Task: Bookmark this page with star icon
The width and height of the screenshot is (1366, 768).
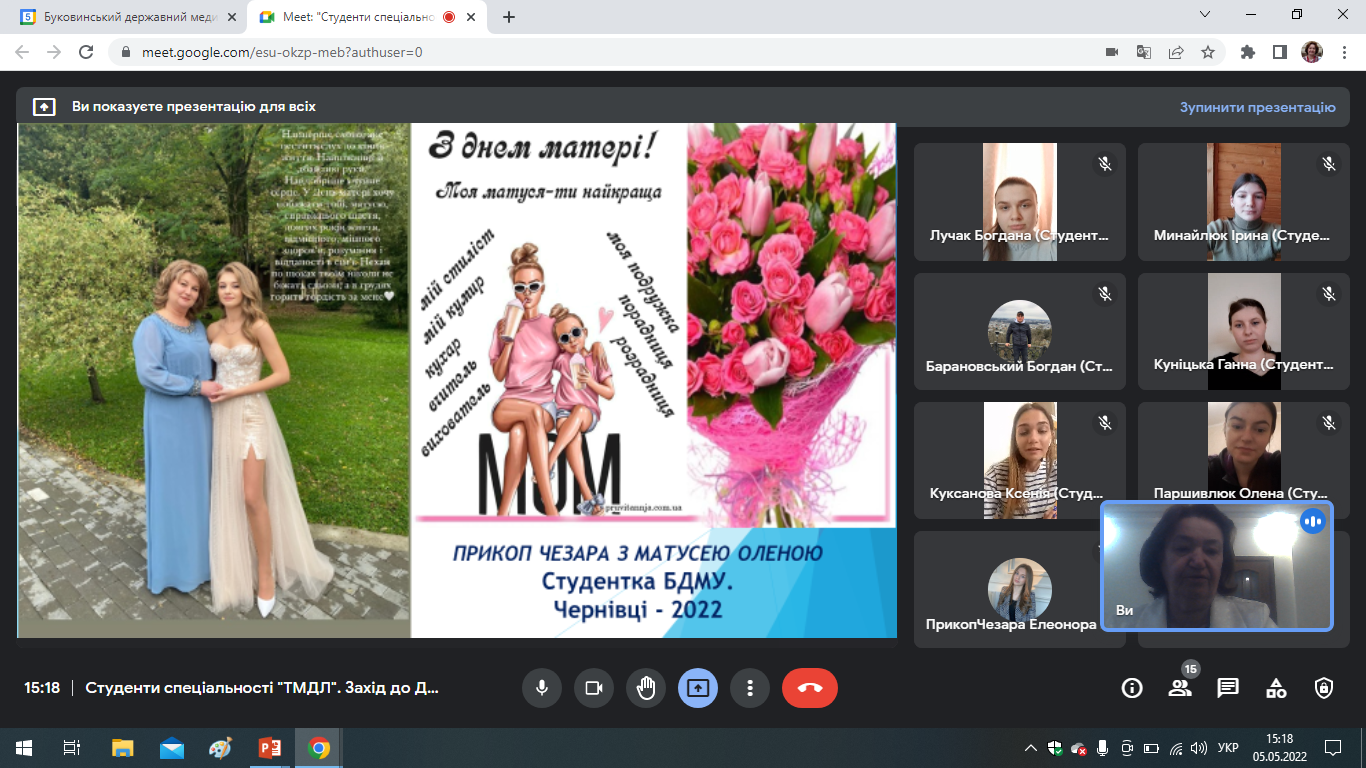Action: pos(1208,52)
